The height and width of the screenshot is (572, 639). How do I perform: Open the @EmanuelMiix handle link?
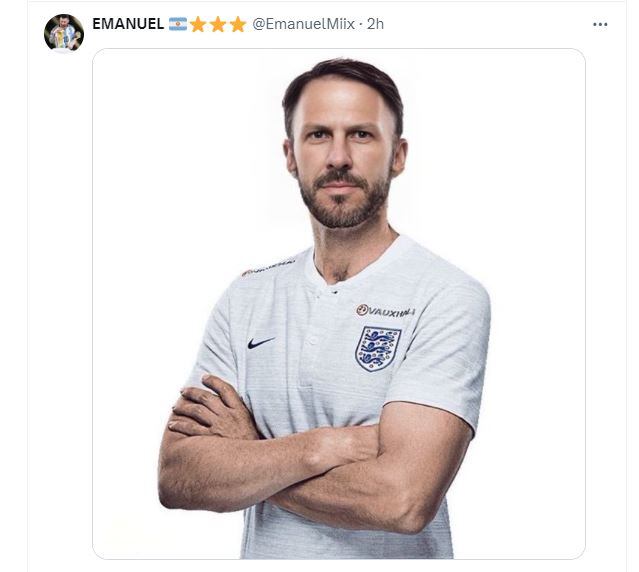(304, 24)
